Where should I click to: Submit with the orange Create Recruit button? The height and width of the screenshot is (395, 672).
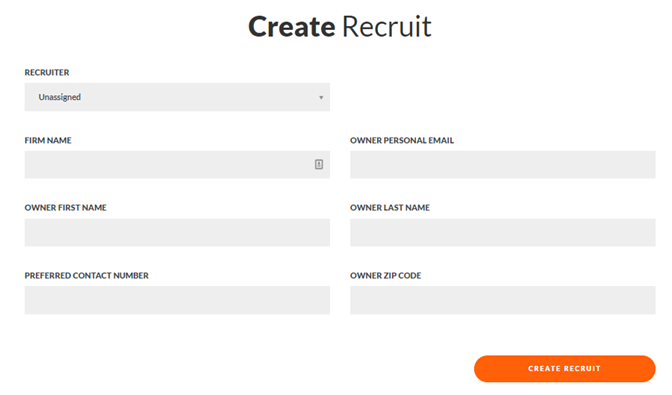(x=564, y=368)
